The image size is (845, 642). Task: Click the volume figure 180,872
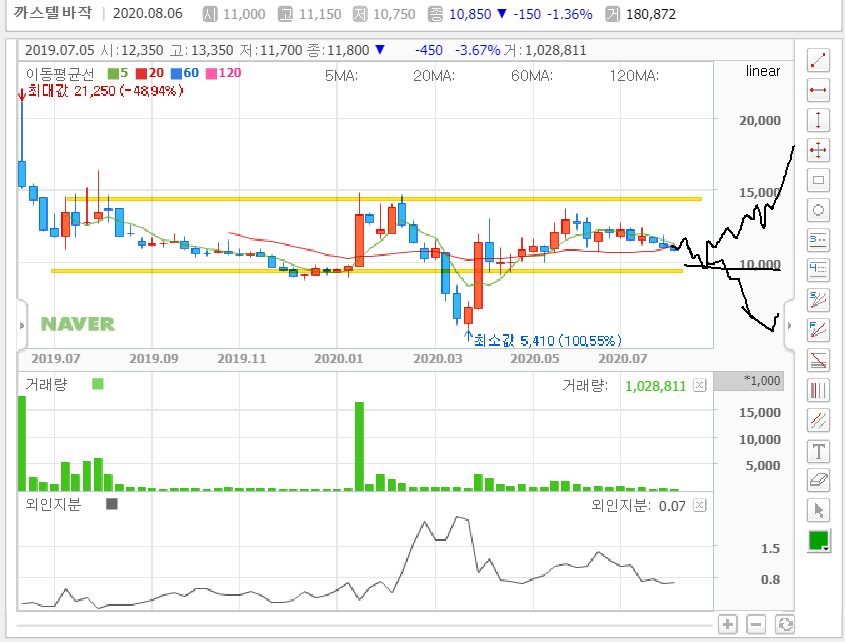click(x=651, y=14)
